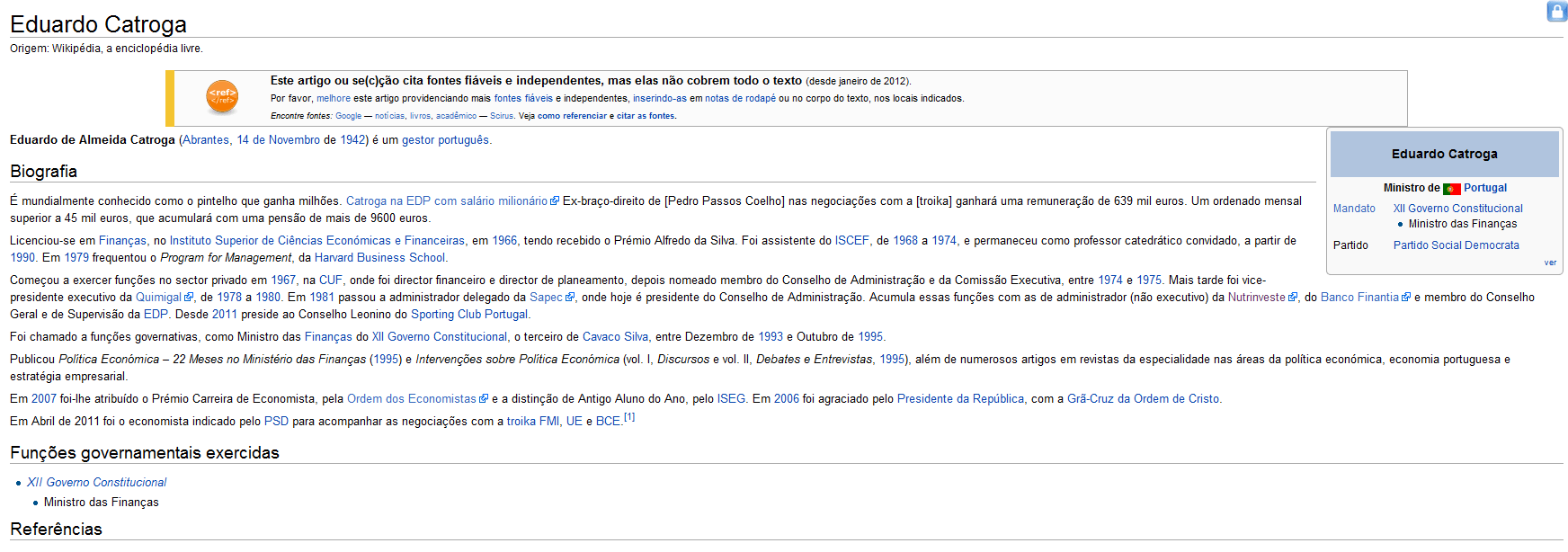Open the Sapec link
This screenshot has height=552, width=1568.
point(546,298)
